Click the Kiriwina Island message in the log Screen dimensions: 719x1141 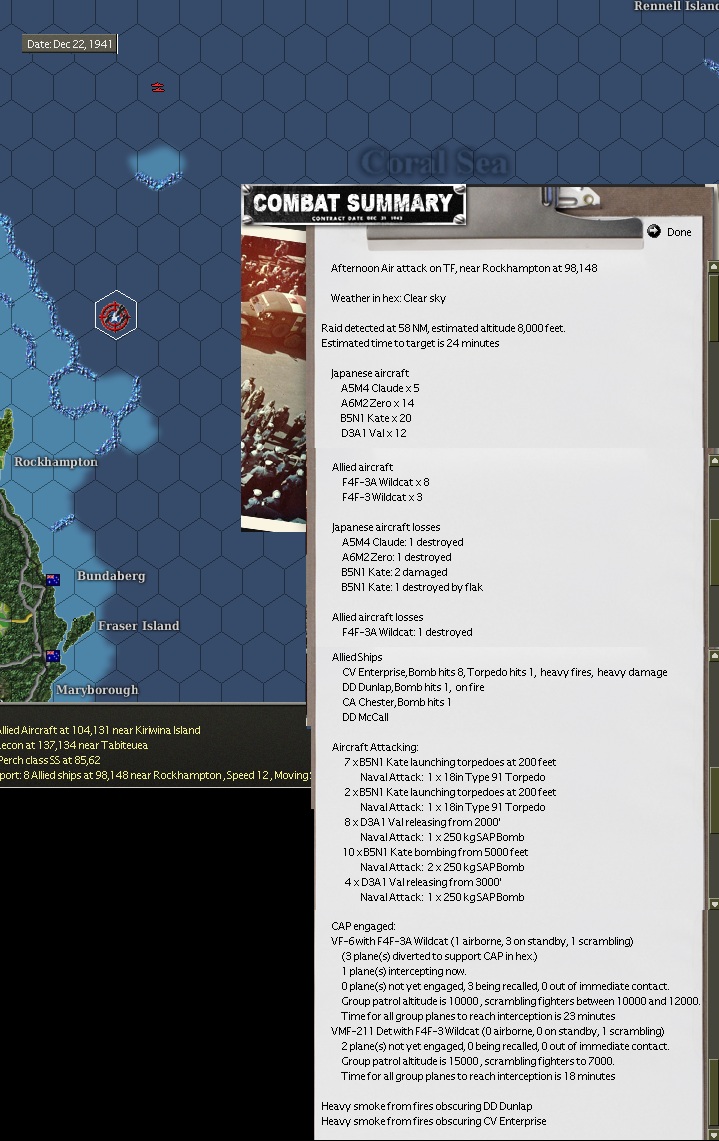[100, 730]
